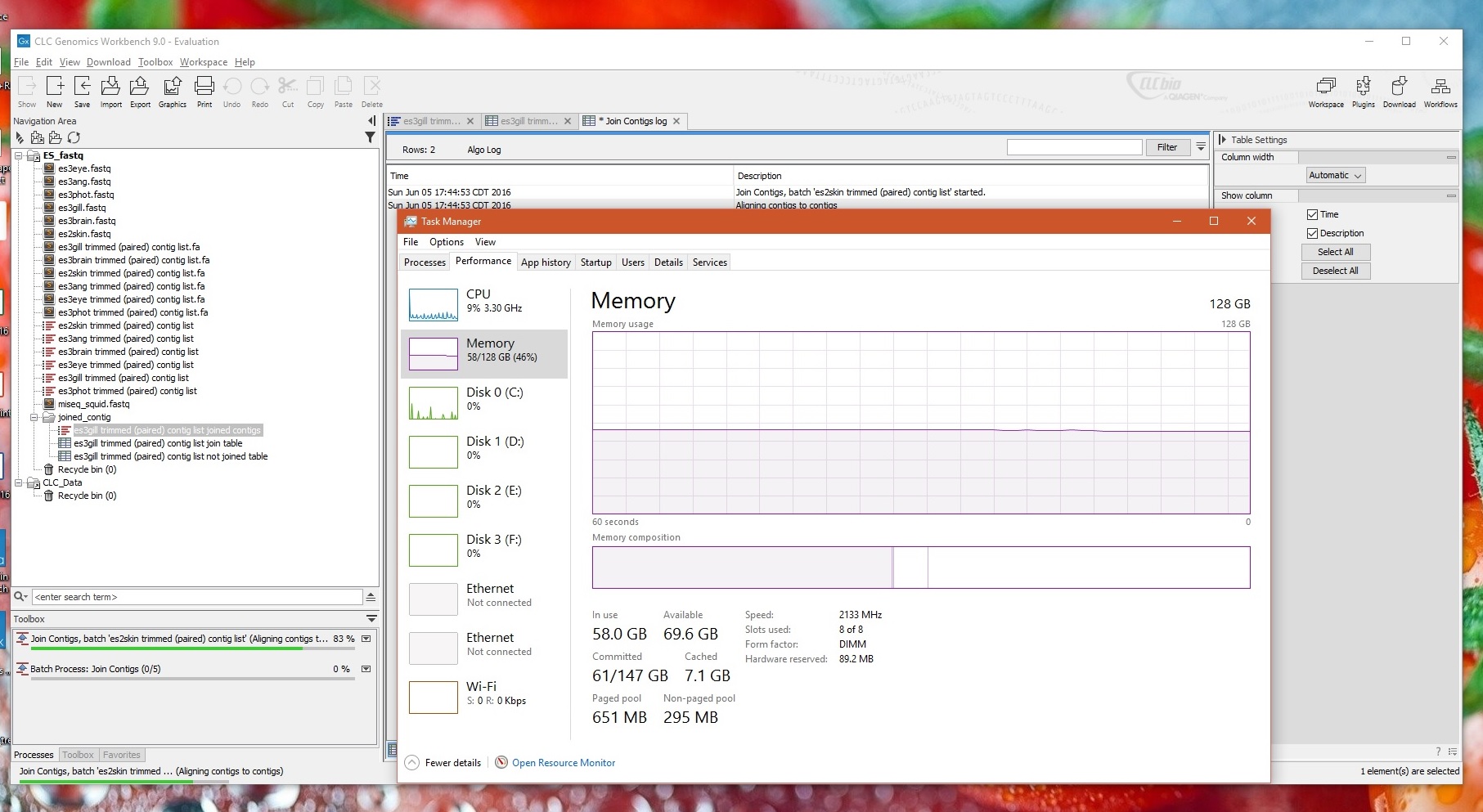The image size is (1483, 812).
Task: Open the Workflows icon
Action: pos(1440,91)
